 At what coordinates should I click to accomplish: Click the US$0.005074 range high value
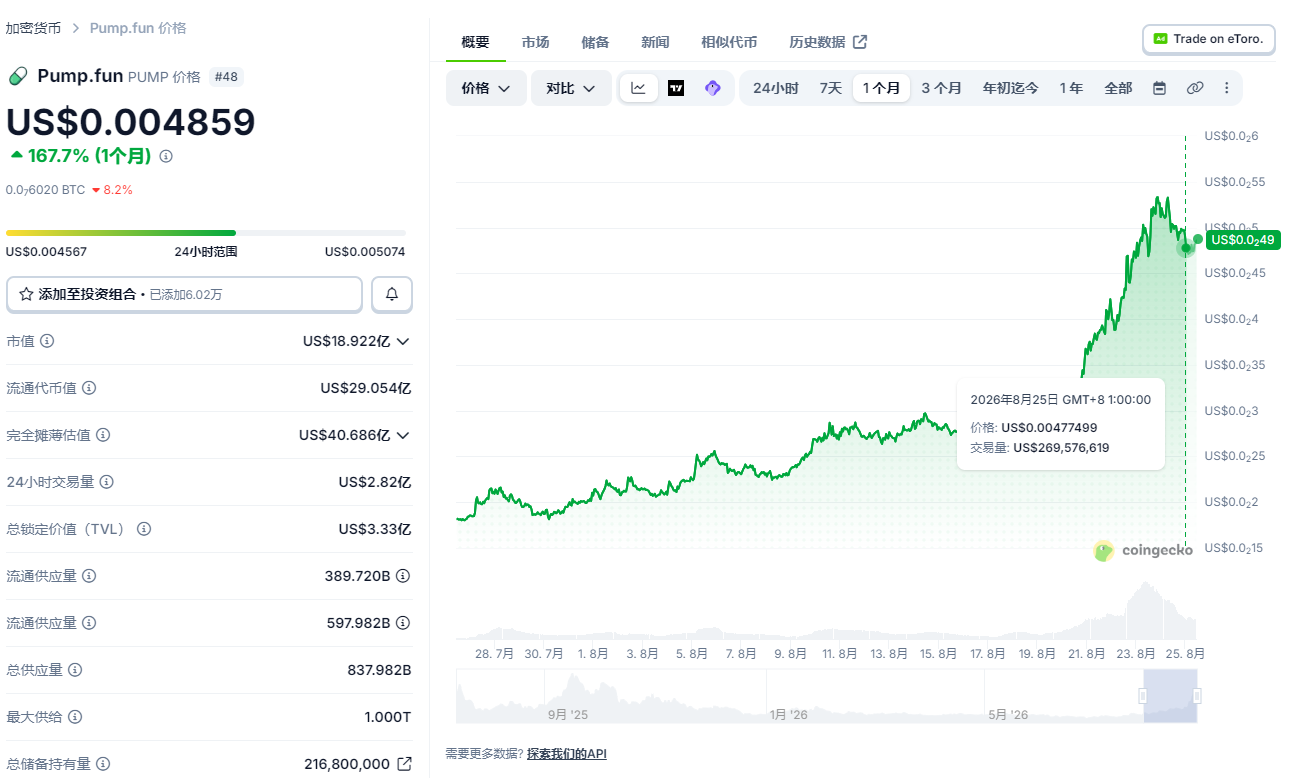pos(365,252)
